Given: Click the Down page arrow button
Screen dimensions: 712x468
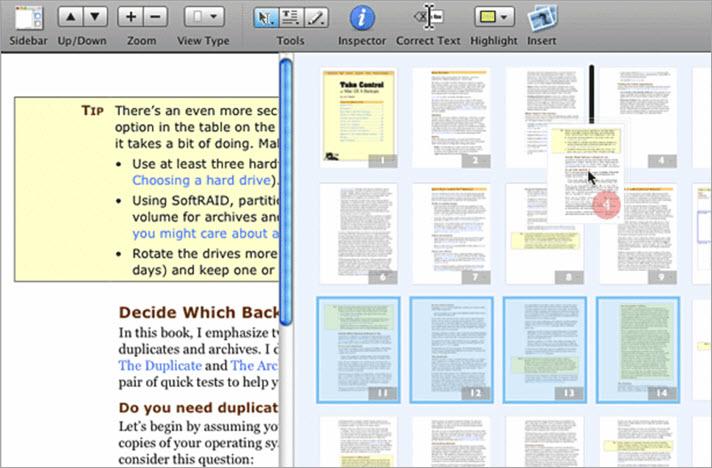Looking at the screenshot, I should (94, 18).
